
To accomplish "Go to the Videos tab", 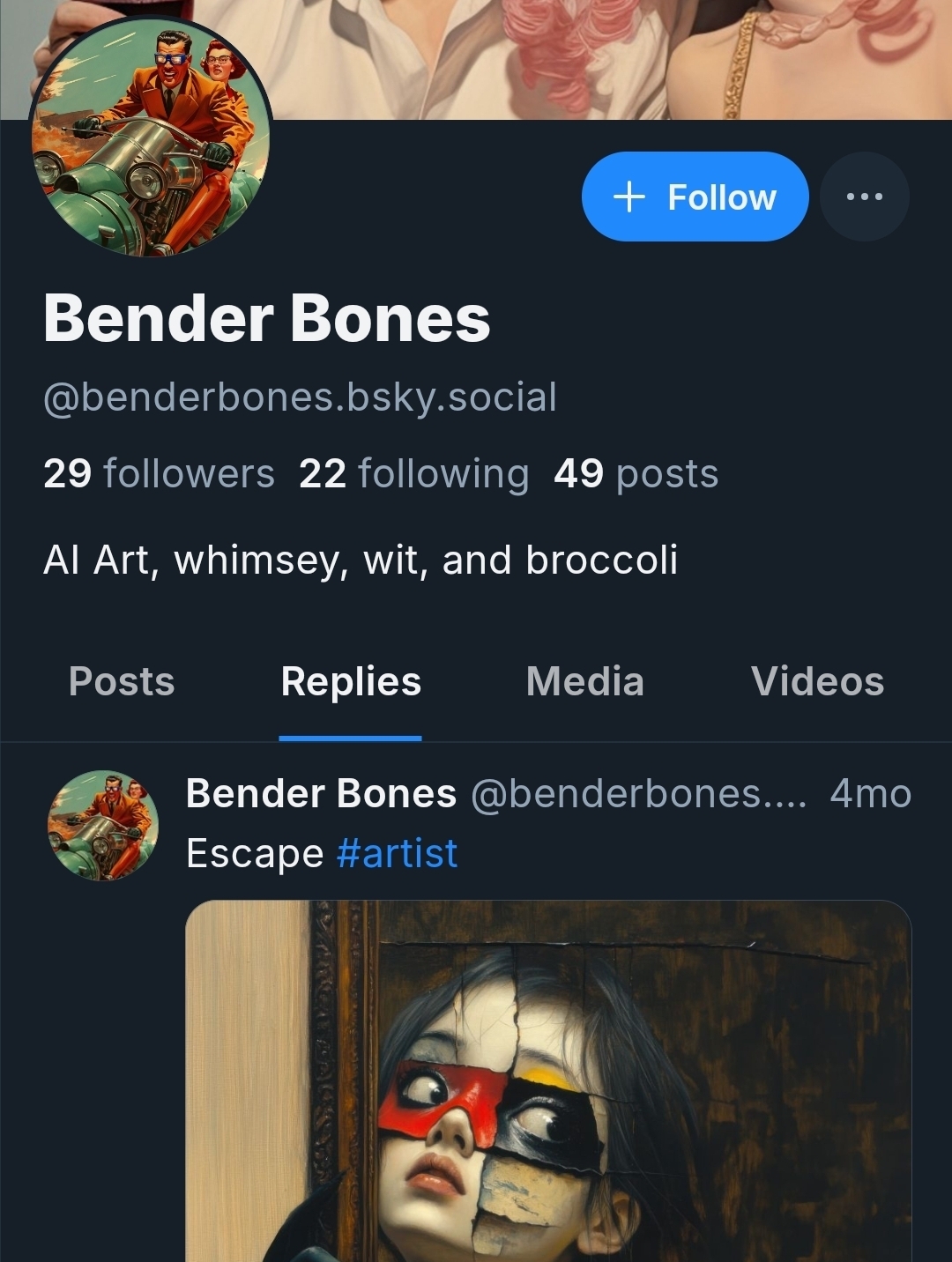I will 817,681.
